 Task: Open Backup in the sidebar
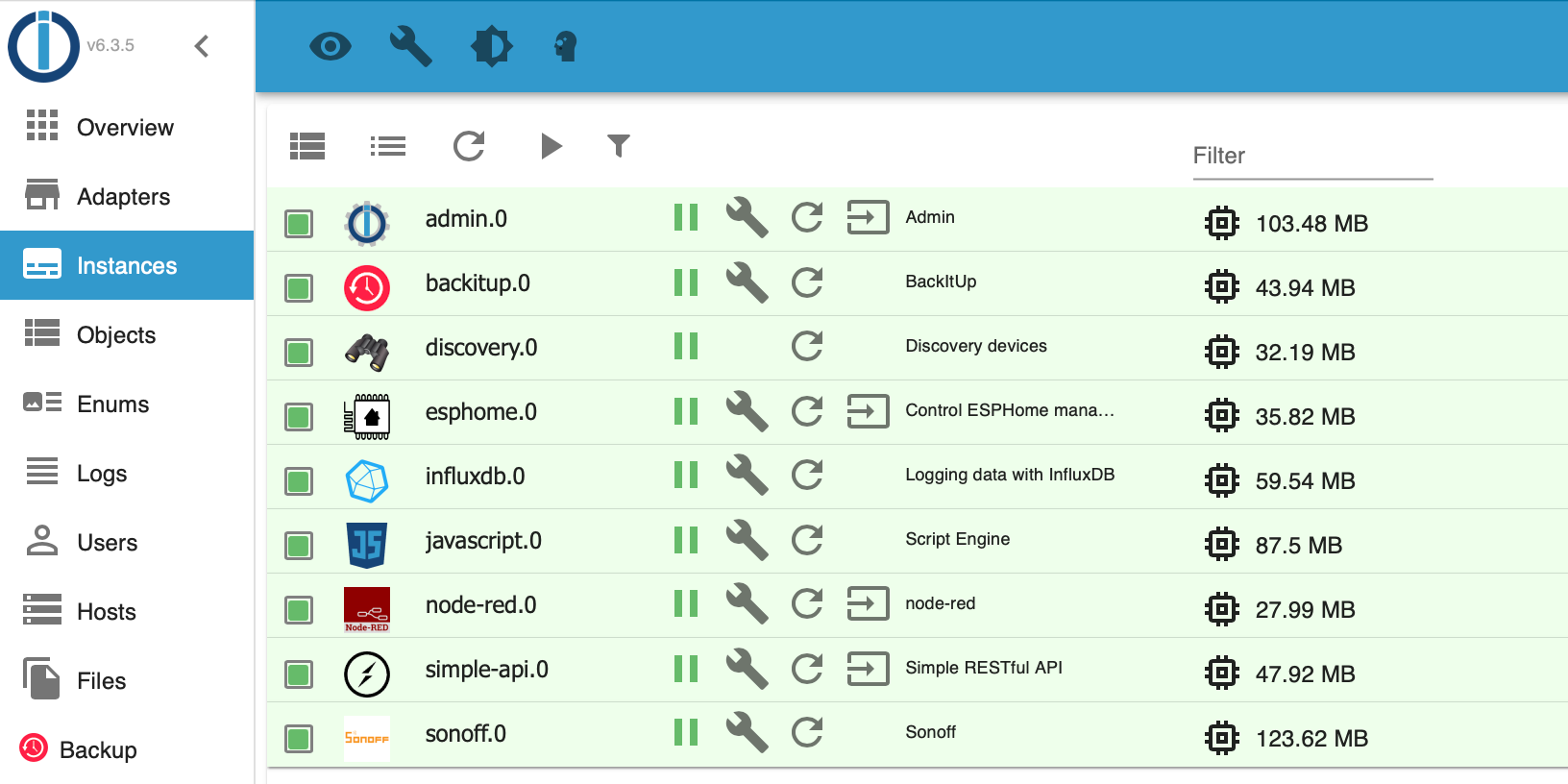[127, 749]
